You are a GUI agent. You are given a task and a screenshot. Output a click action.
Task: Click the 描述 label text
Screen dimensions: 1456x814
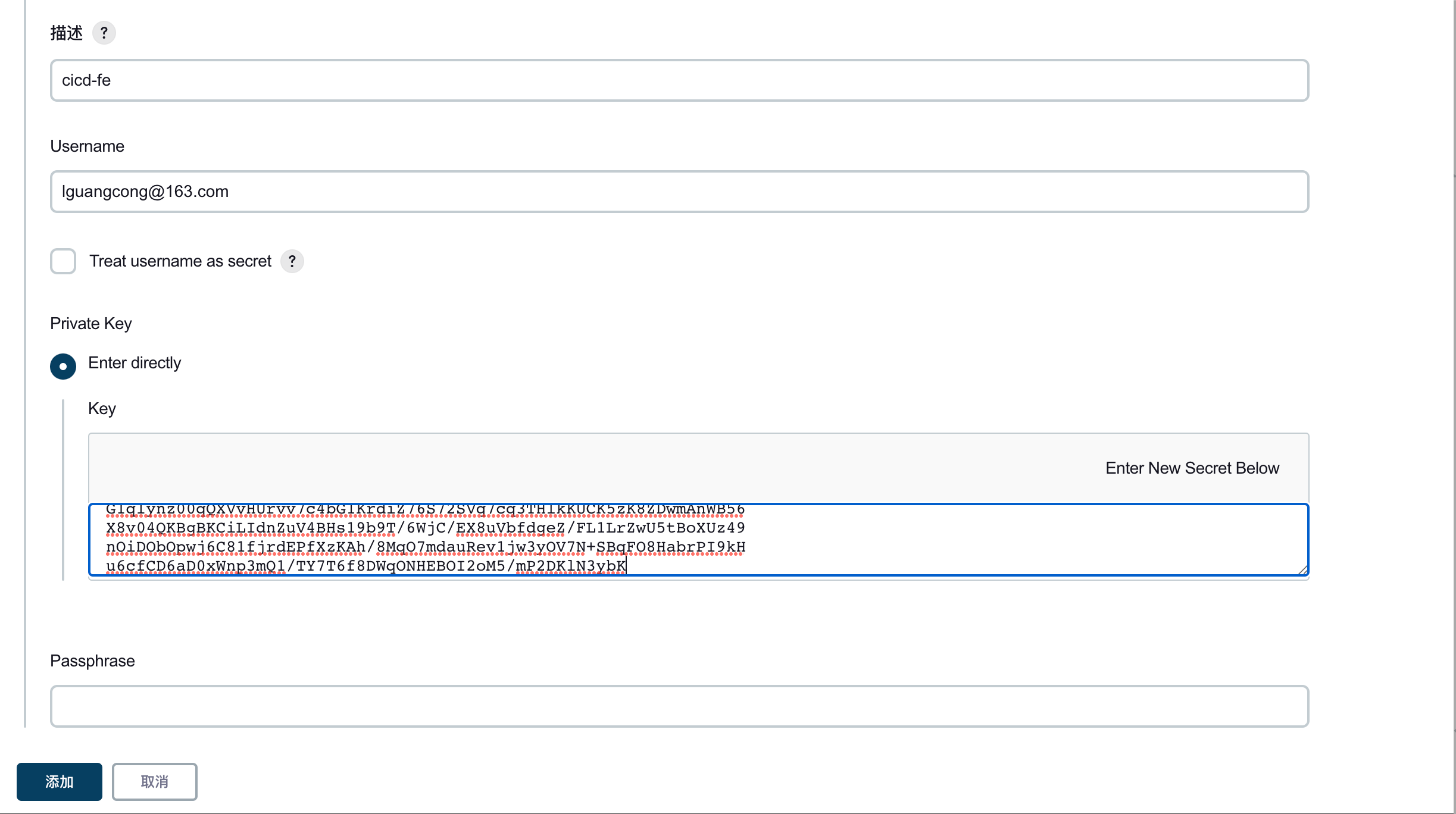[66, 33]
